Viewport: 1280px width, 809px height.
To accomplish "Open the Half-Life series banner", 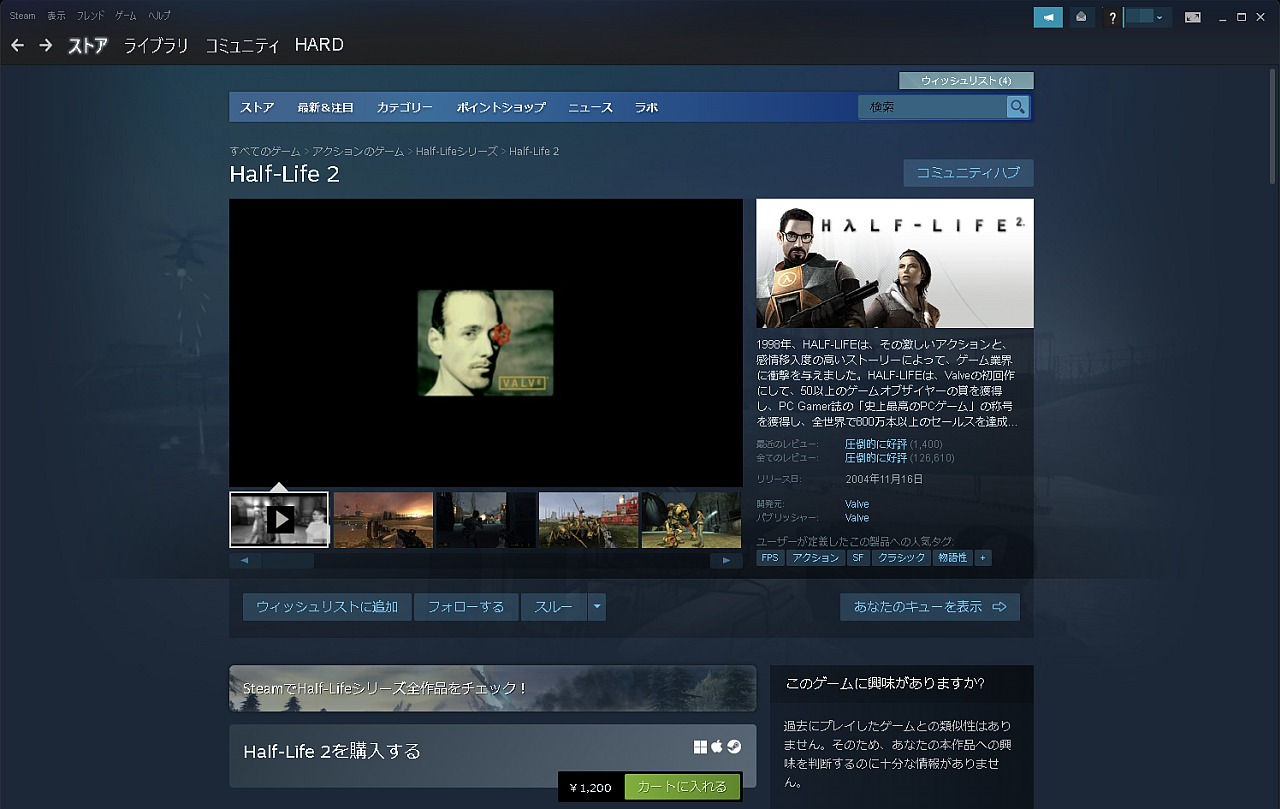I will tap(493, 688).
